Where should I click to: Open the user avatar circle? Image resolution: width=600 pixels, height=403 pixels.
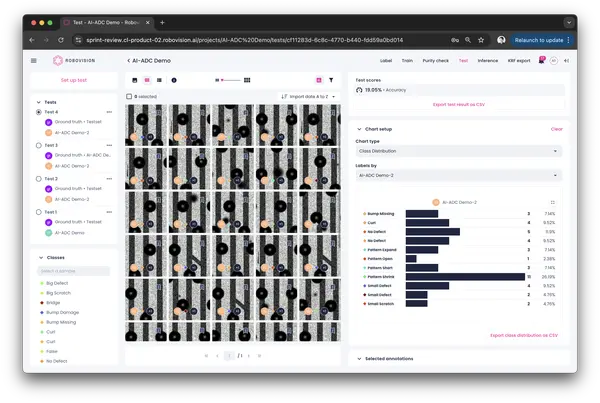point(553,60)
